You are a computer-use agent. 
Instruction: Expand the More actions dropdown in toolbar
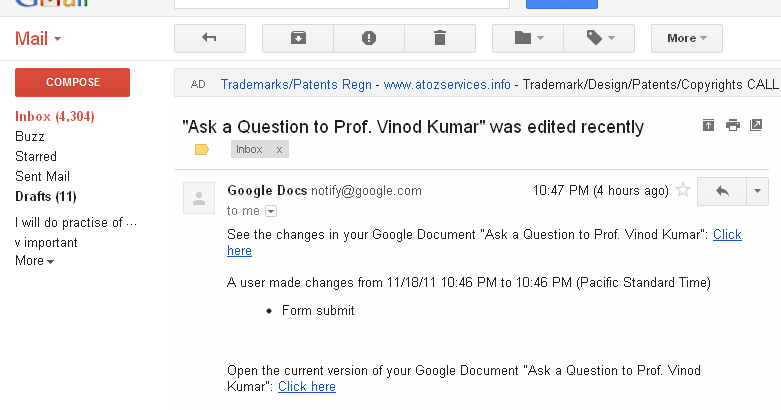(686, 38)
